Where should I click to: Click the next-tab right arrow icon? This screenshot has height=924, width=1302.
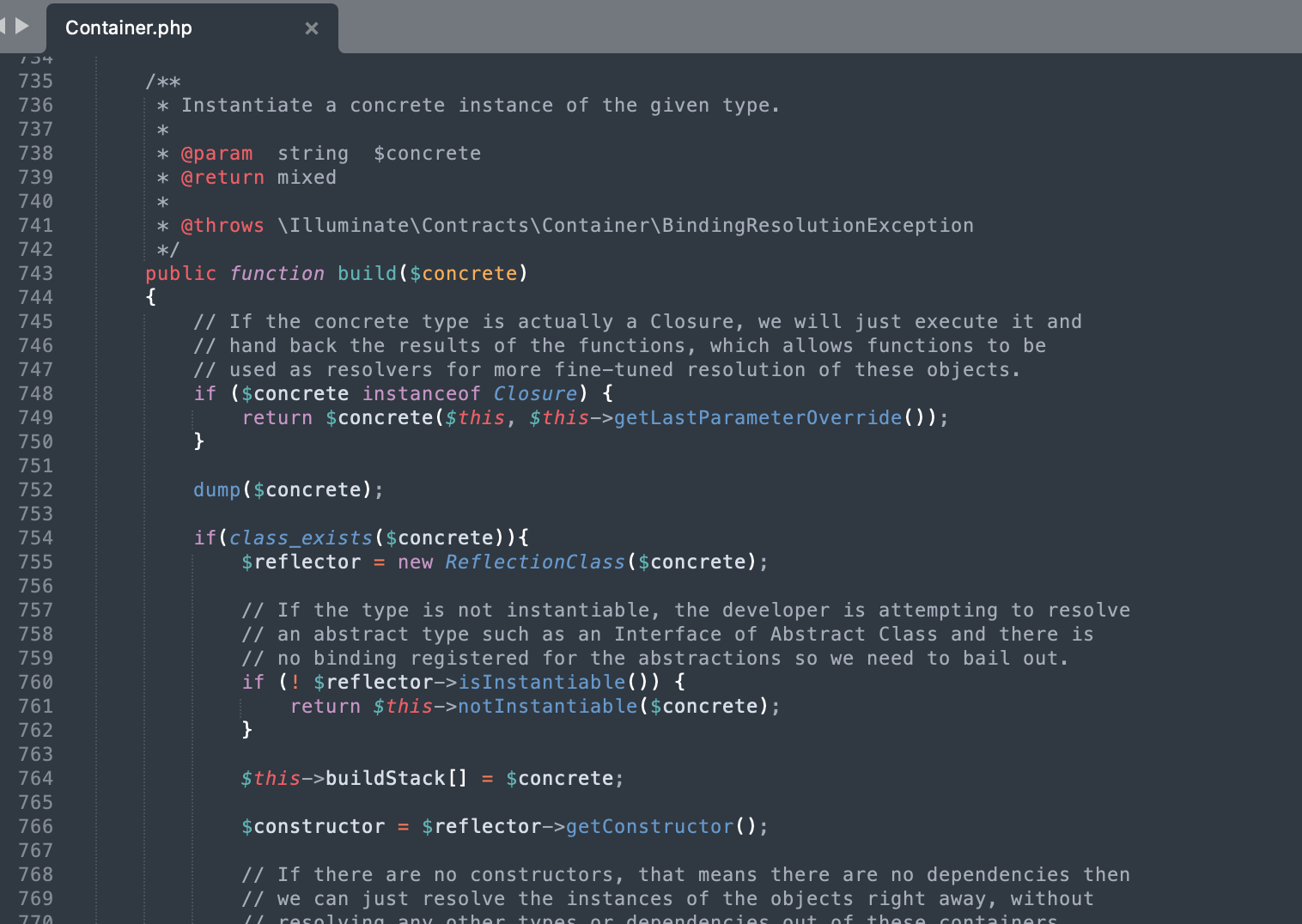pyautogui.click(x=23, y=26)
